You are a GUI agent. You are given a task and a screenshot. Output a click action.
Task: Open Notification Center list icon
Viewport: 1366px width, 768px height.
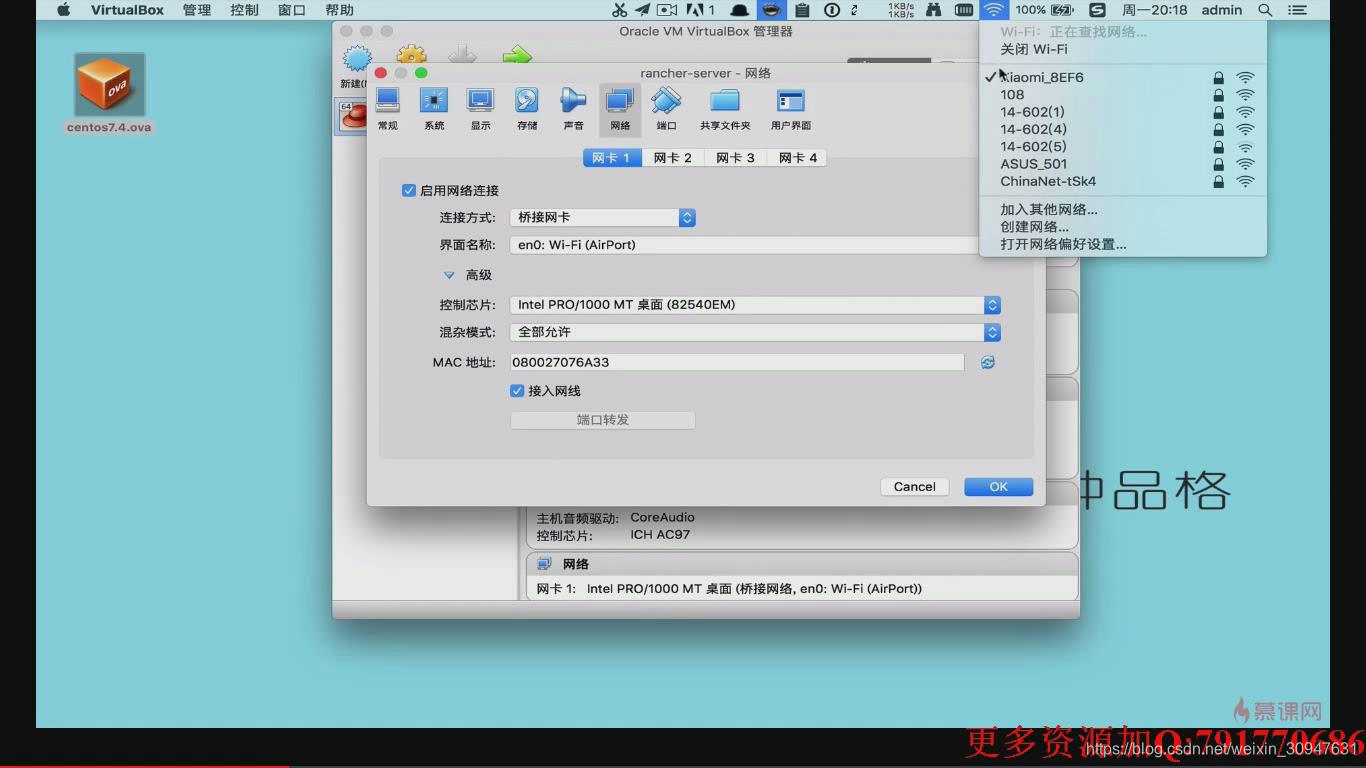tap(1297, 10)
